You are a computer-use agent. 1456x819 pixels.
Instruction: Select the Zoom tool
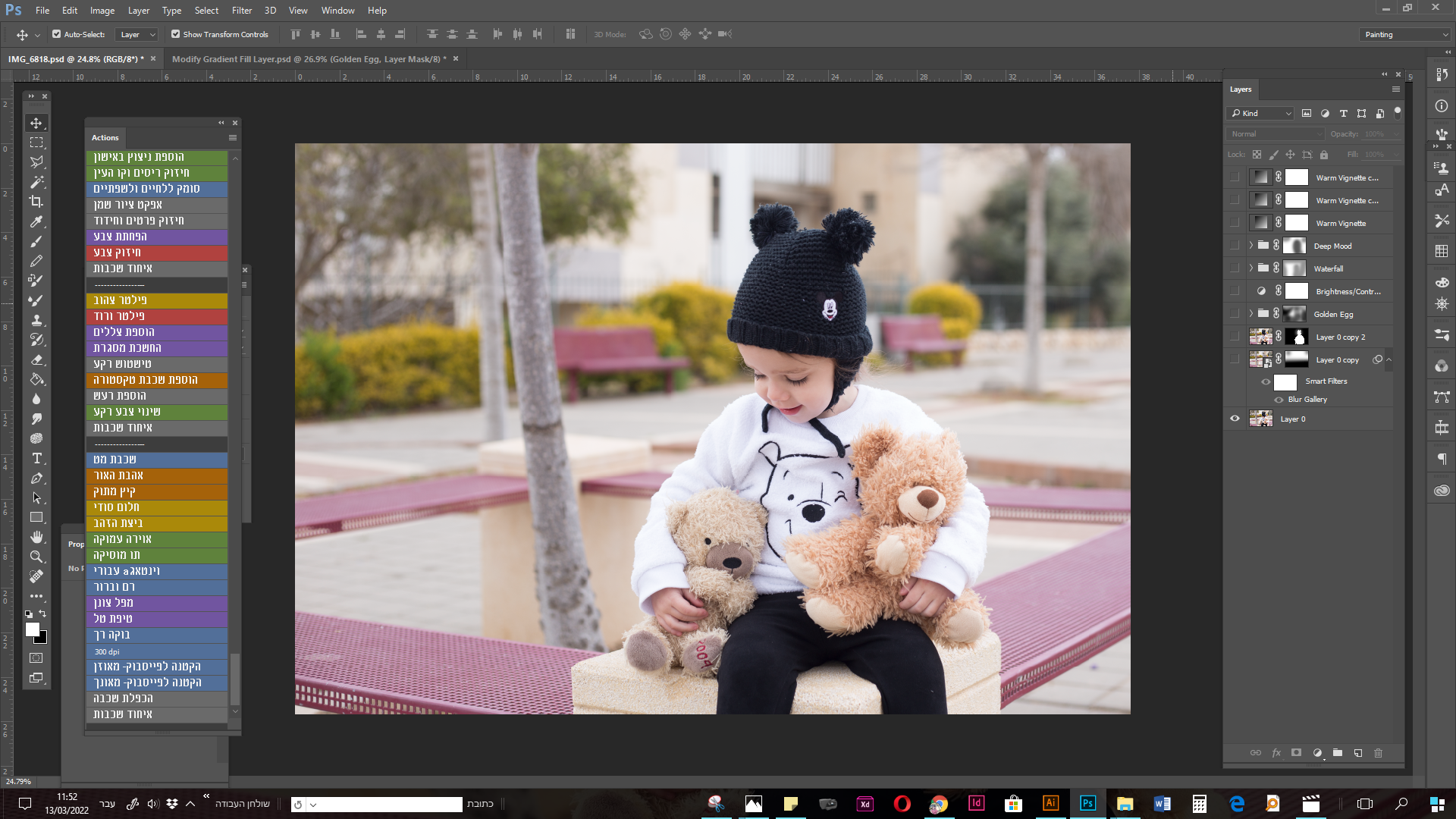tap(36, 557)
